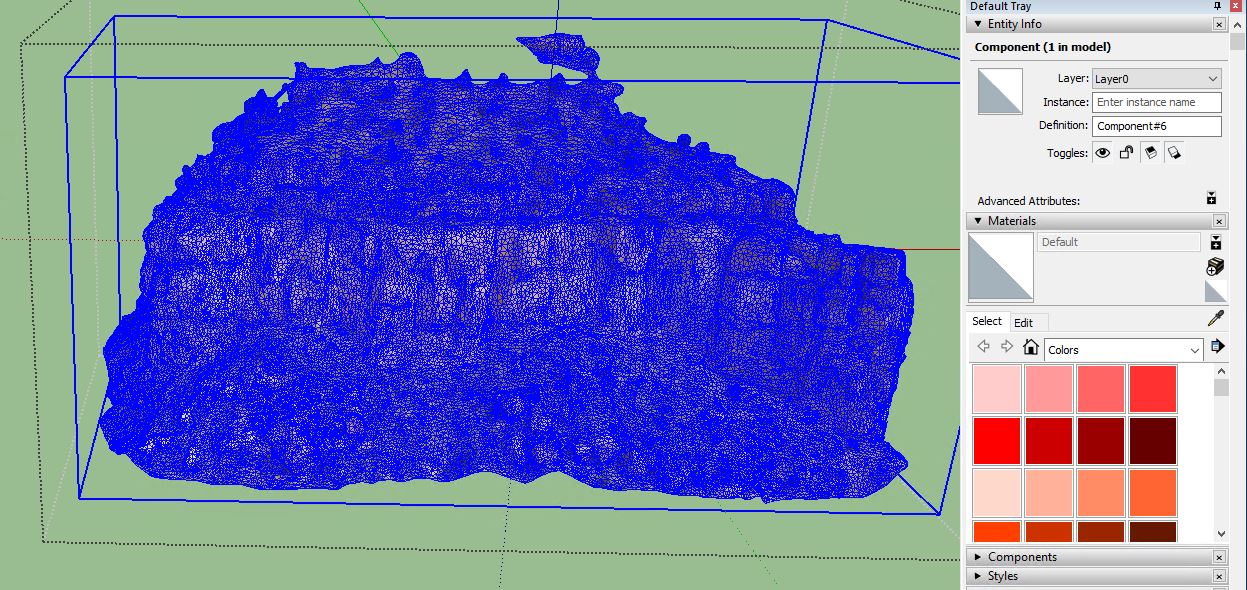Open the Layer dropdown showing Layer0
1247x590 pixels.
click(1157, 78)
